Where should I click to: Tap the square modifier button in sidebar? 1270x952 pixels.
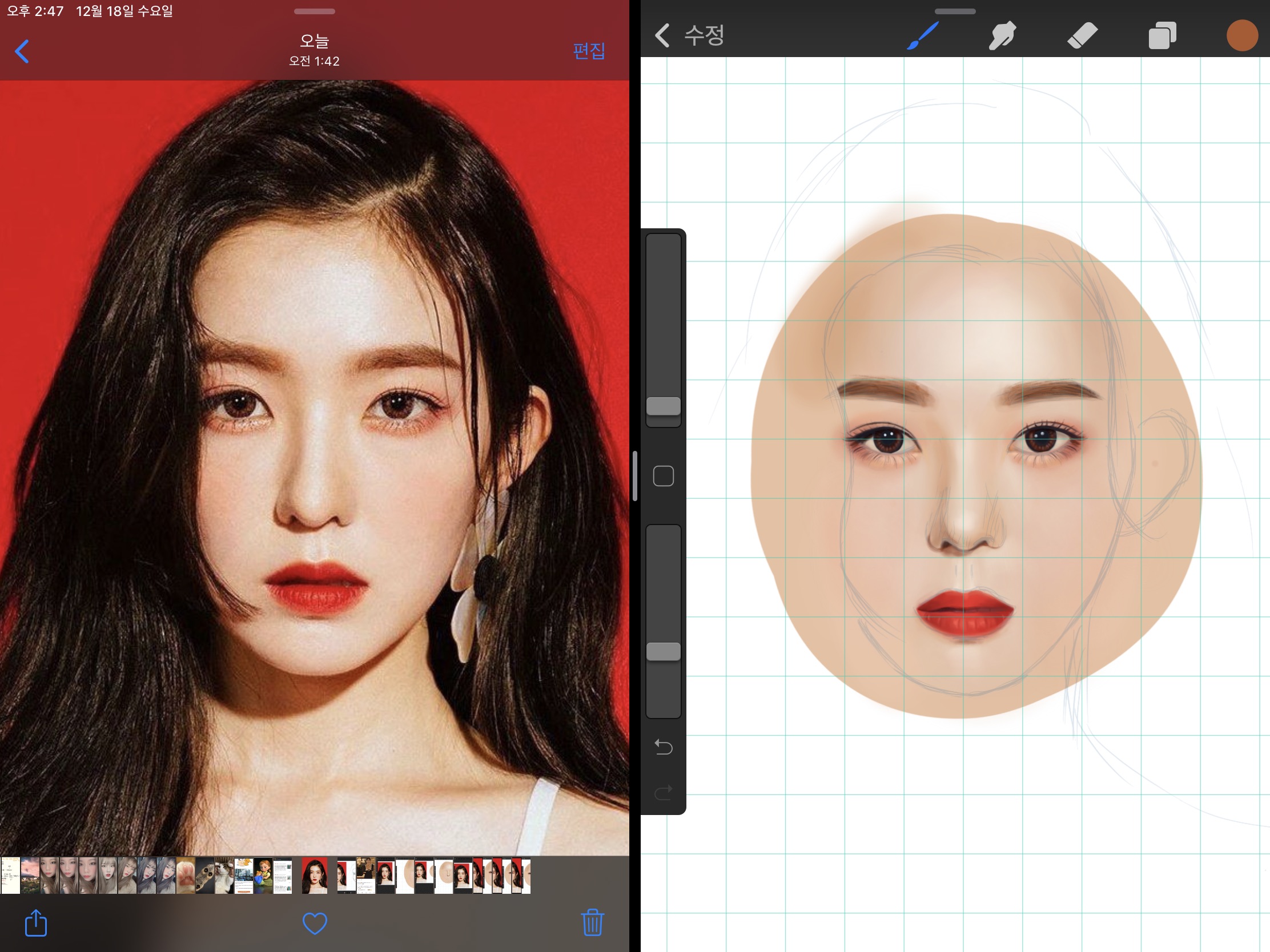coord(663,477)
